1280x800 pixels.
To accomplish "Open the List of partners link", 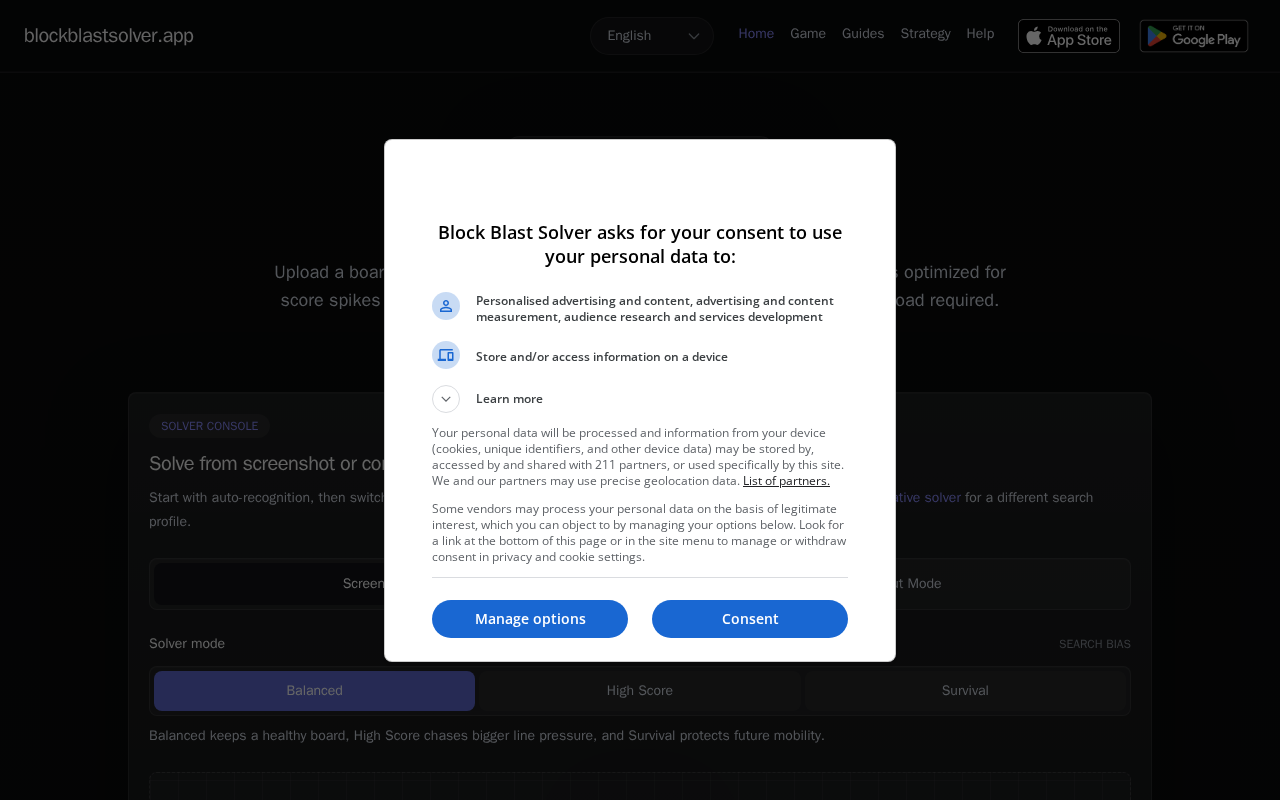I will click(786, 481).
